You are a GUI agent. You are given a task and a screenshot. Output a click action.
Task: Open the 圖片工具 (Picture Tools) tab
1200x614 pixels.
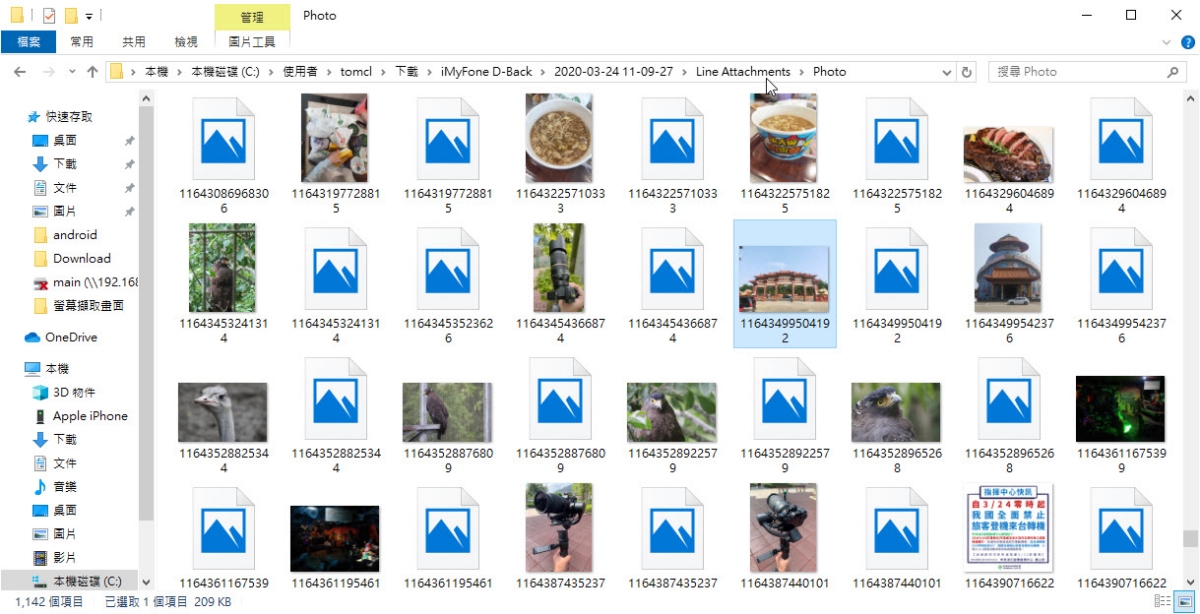[x=252, y=42]
